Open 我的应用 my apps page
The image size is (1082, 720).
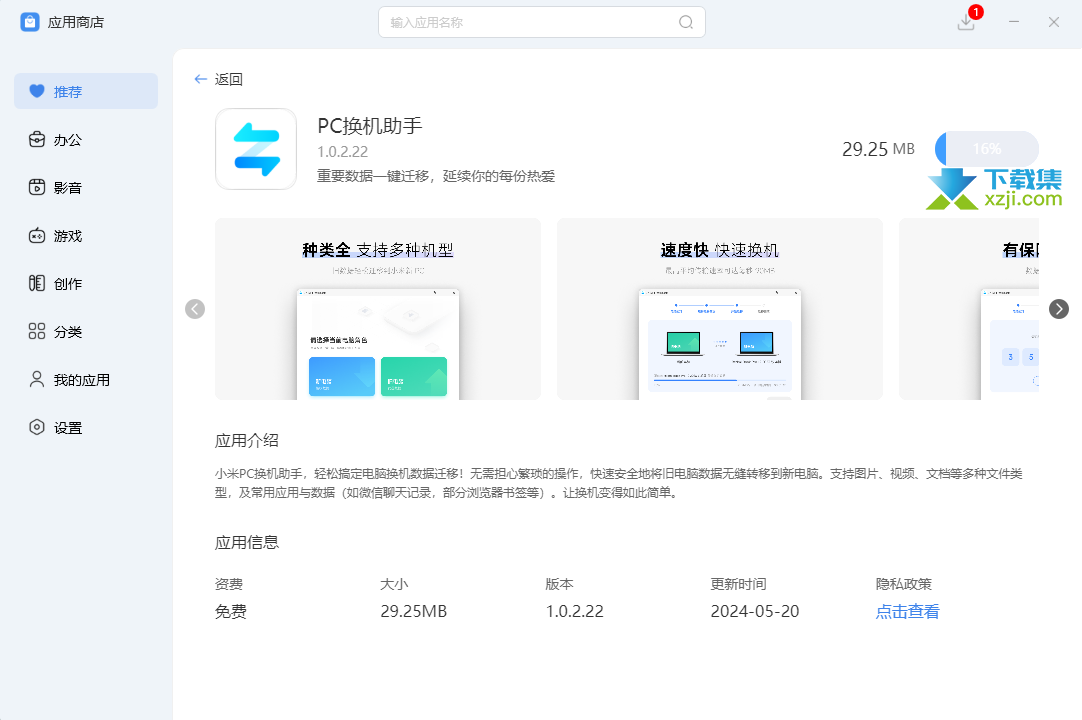[x=86, y=380]
